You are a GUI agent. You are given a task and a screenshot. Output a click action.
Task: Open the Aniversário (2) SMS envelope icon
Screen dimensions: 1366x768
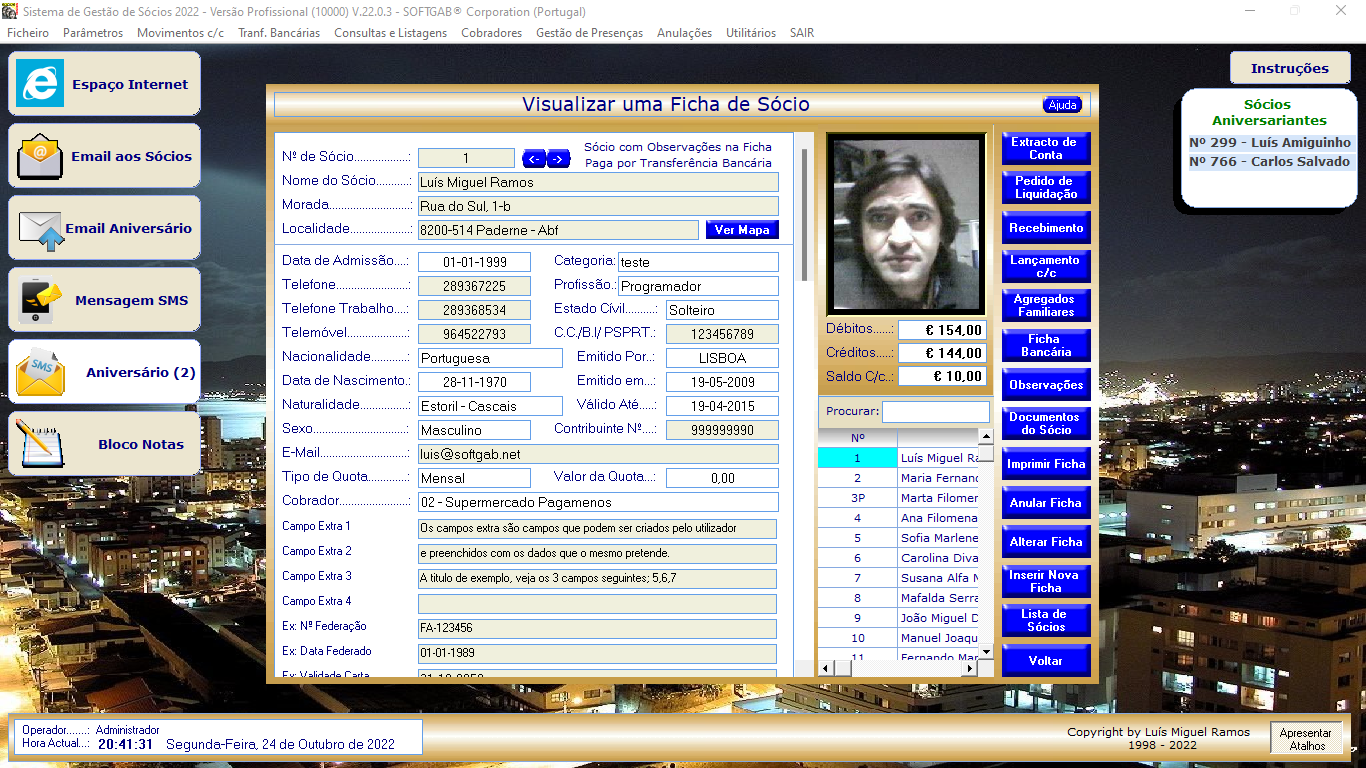click(40, 372)
